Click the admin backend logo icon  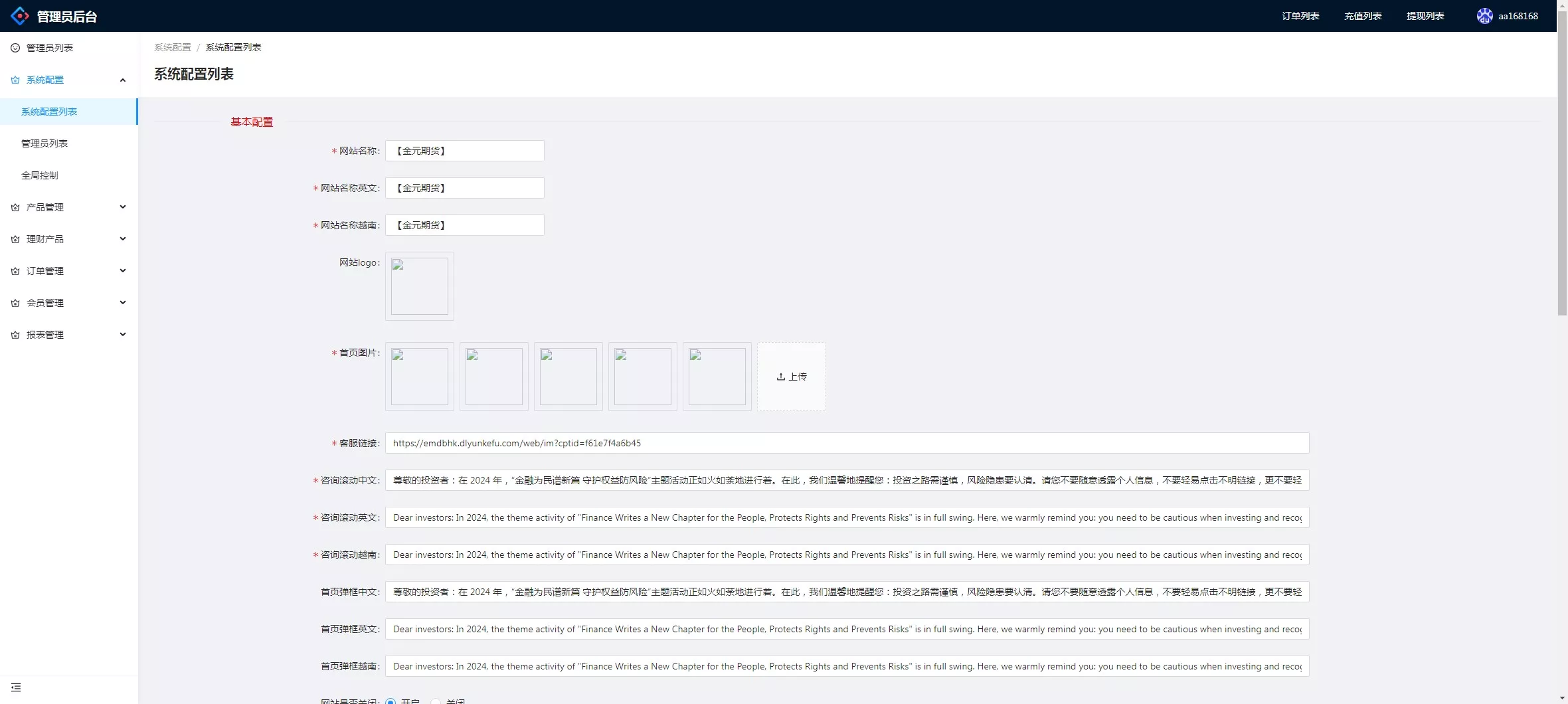(20, 16)
